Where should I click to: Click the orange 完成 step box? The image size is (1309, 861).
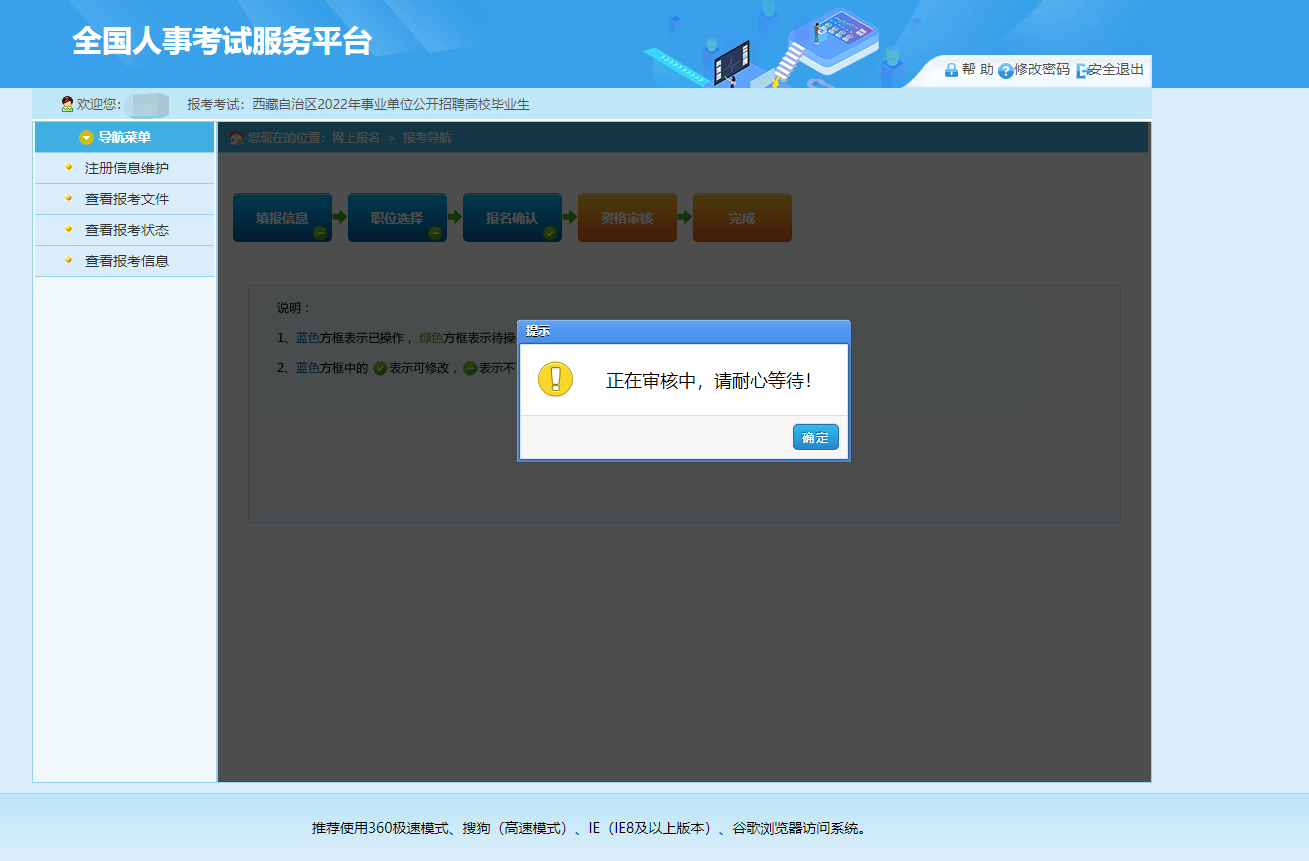(x=742, y=217)
